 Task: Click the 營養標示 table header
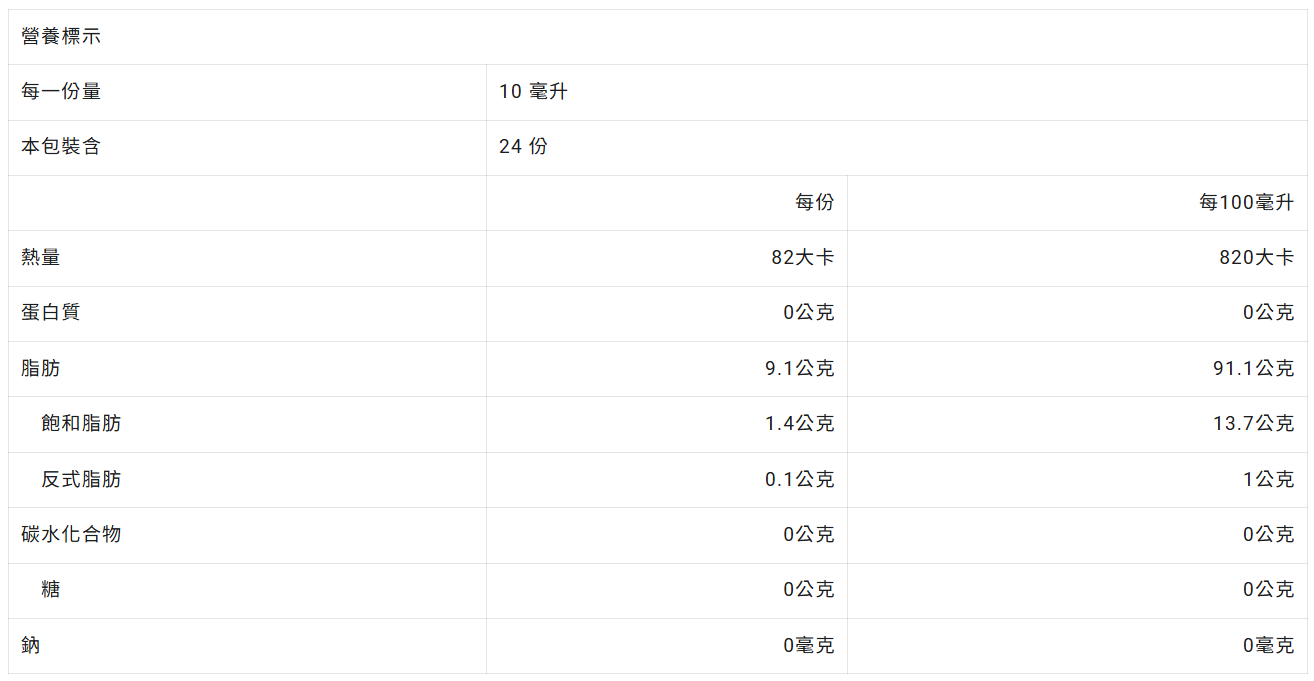pyautogui.click(x=61, y=37)
